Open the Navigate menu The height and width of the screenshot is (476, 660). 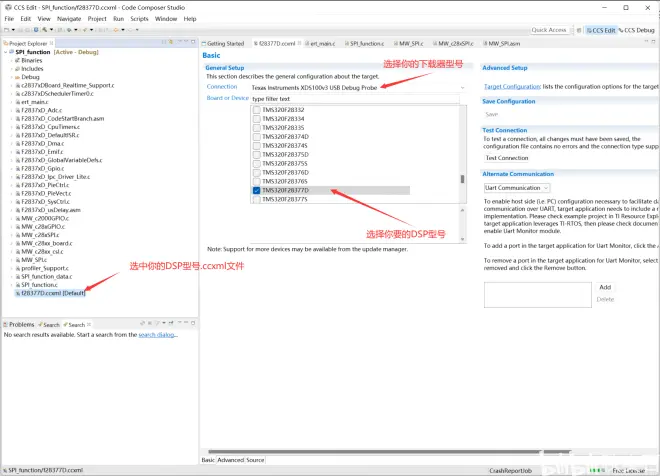pos(69,19)
